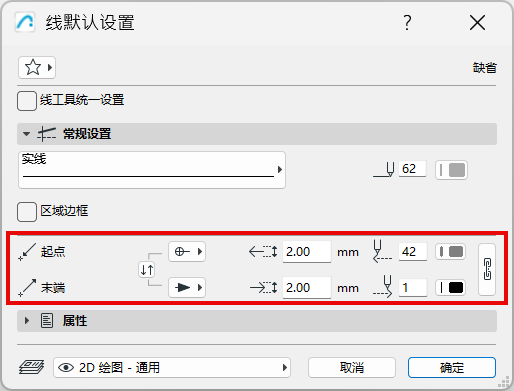This screenshot has width=514, height=391.
Task: Click the 缺省 label
Action: click(x=485, y=68)
